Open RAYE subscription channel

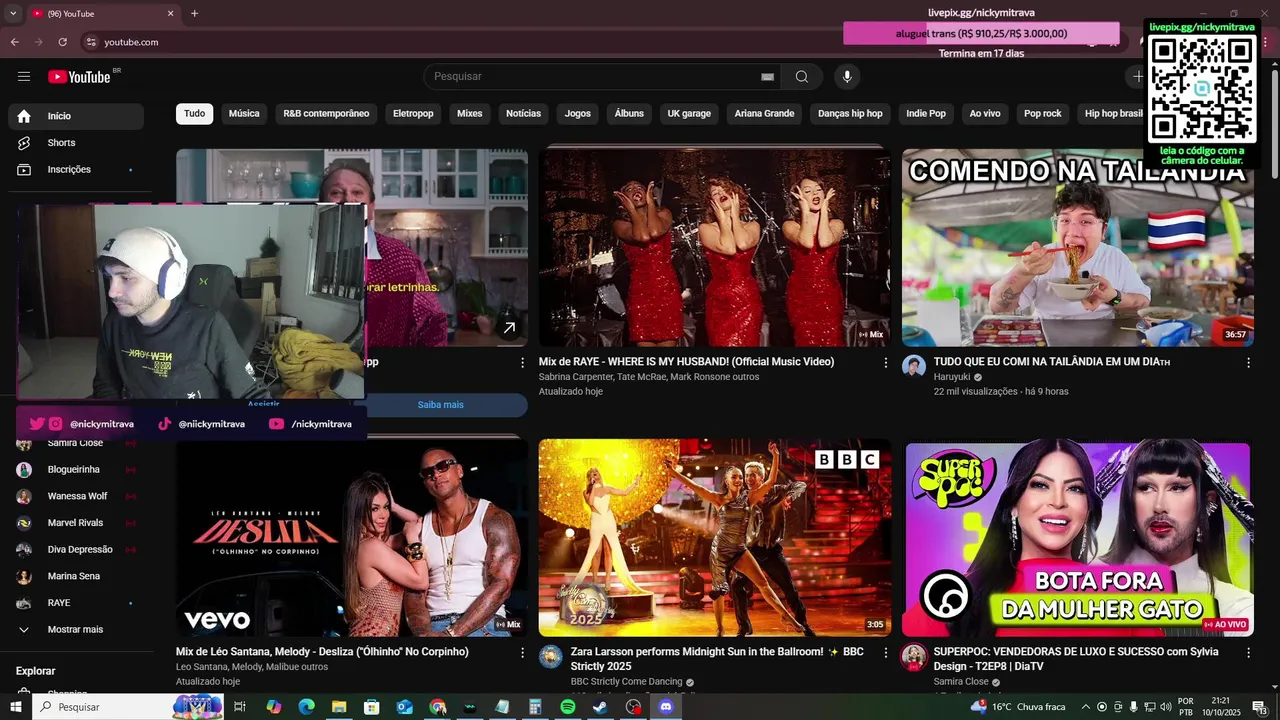click(x=76, y=603)
